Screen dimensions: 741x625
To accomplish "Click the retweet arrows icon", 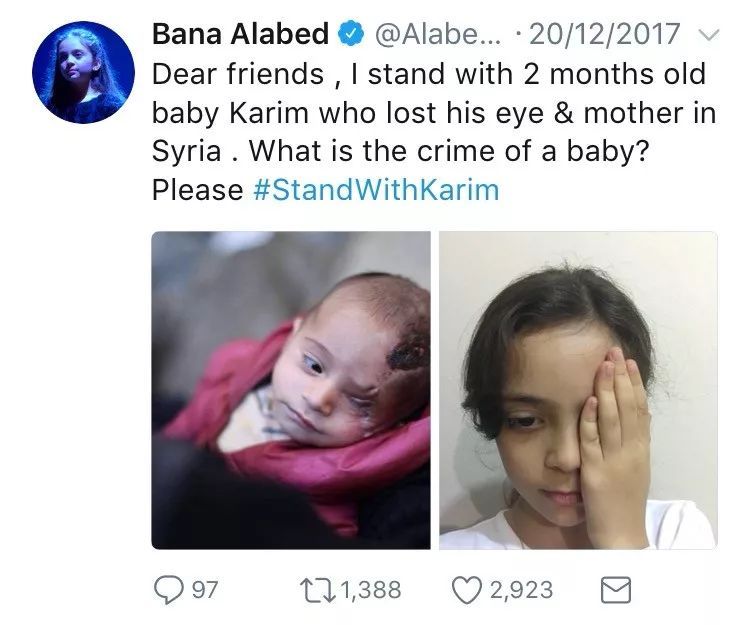I will point(317,591).
